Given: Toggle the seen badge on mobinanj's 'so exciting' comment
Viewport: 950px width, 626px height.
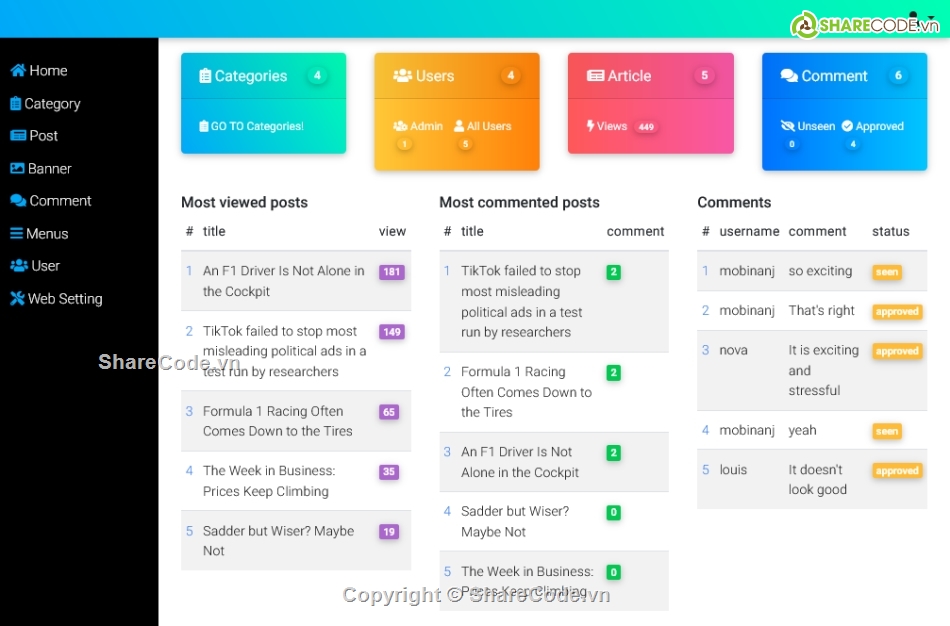Looking at the screenshot, I should (x=887, y=271).
